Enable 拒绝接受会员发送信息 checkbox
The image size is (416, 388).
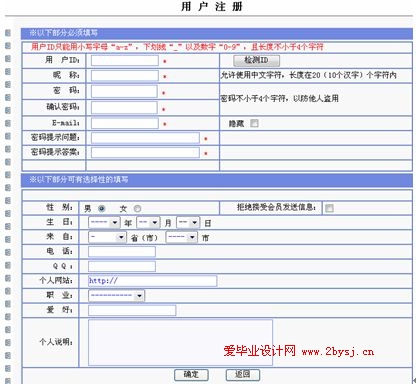pyautogui.click(x=329, y=208)
